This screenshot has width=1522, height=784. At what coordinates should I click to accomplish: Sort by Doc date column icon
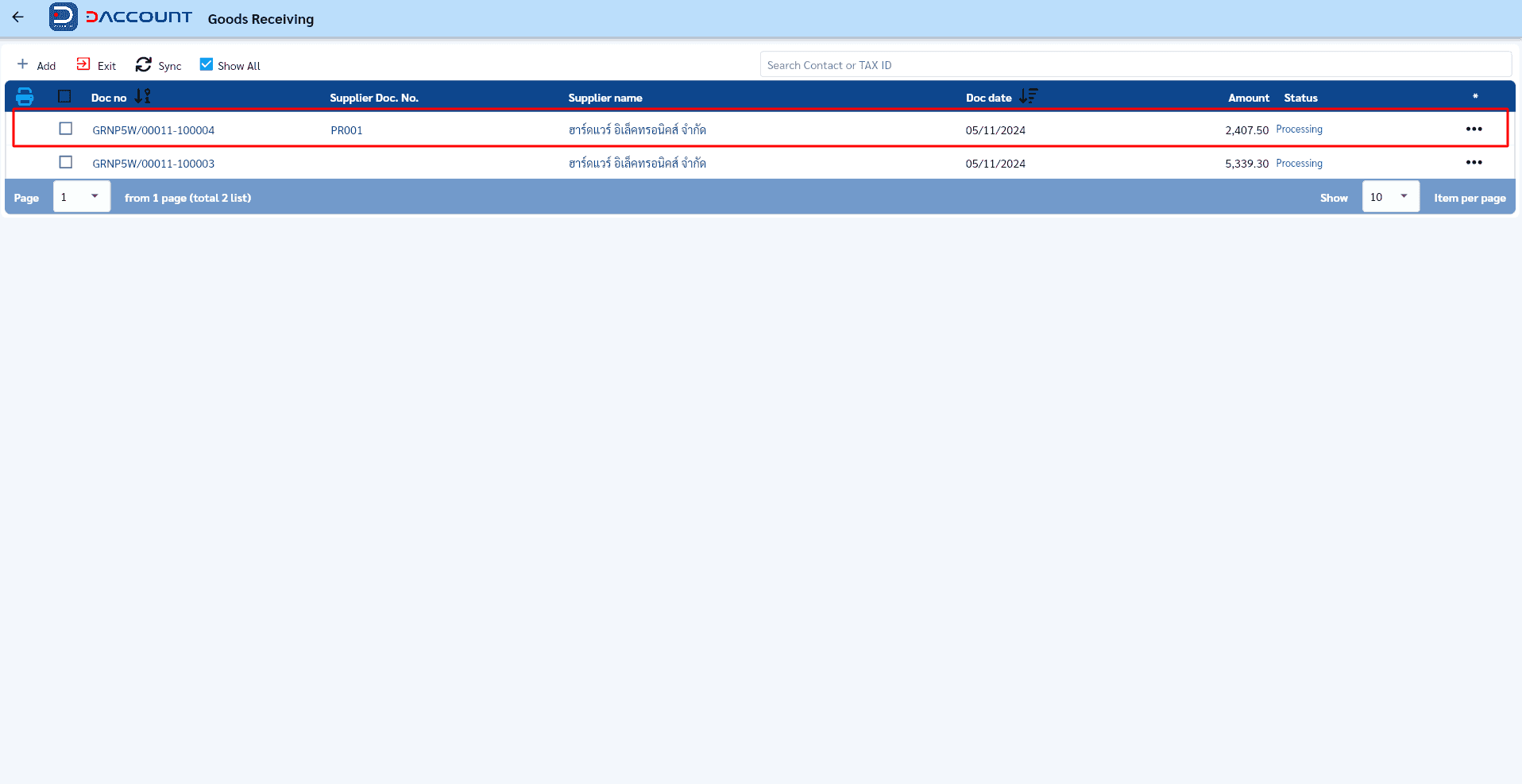click(1028, 96)
